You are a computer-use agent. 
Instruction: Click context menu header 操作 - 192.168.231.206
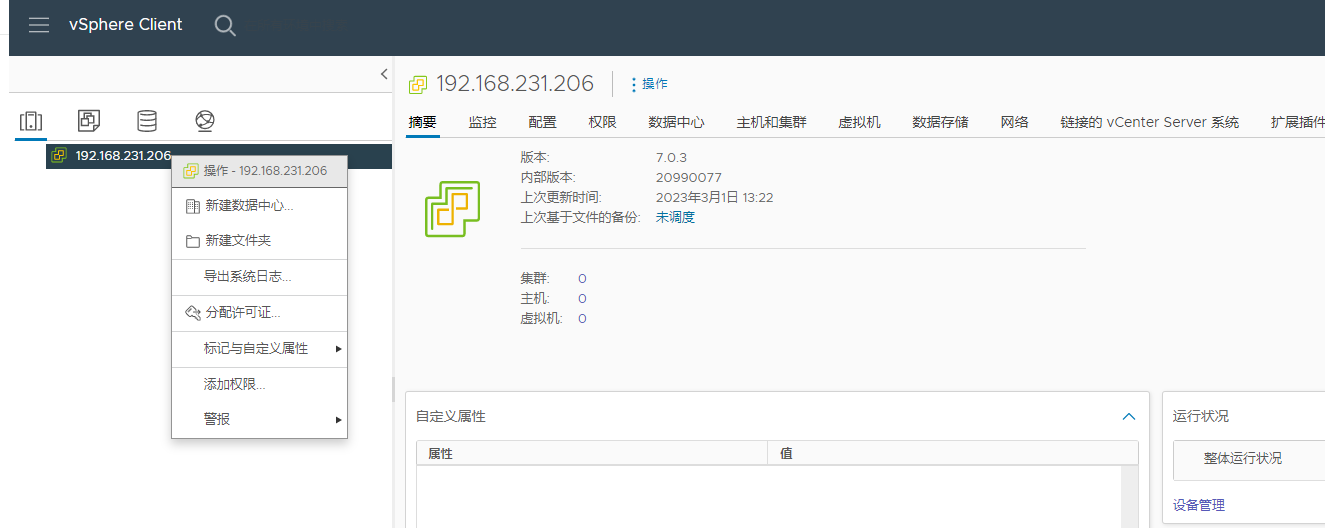[x=259, y=171]
